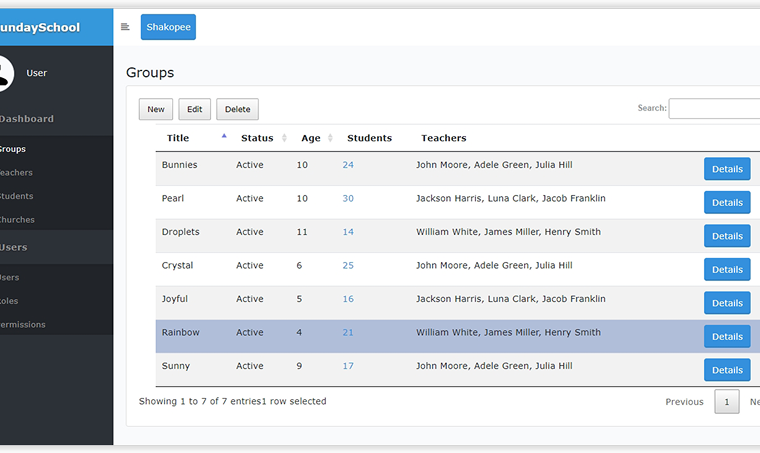Open Teachers page from sidebar

click(x=17, y=173)
